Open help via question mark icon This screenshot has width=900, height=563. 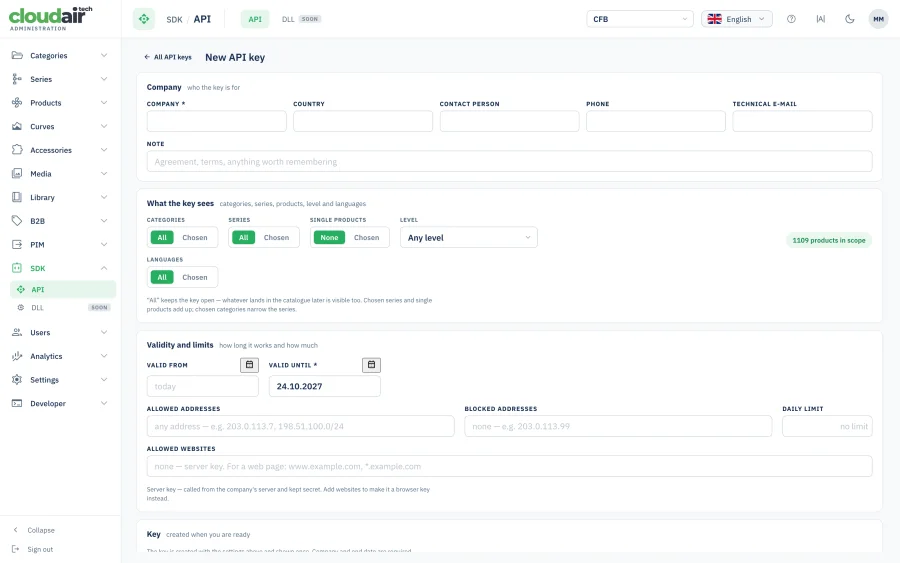pyautogui.click(x=792, y=19)
